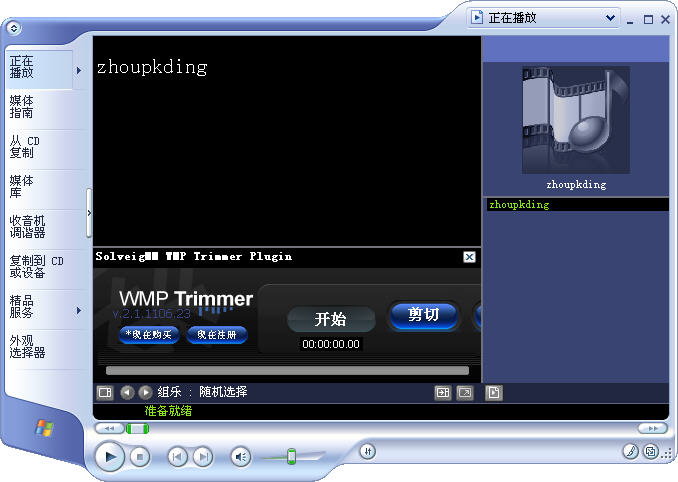Image resolution: width=678 pixels, height=482 pixels.
Task: Click the Now Playing icon beside dropdown
Action: 477,17
